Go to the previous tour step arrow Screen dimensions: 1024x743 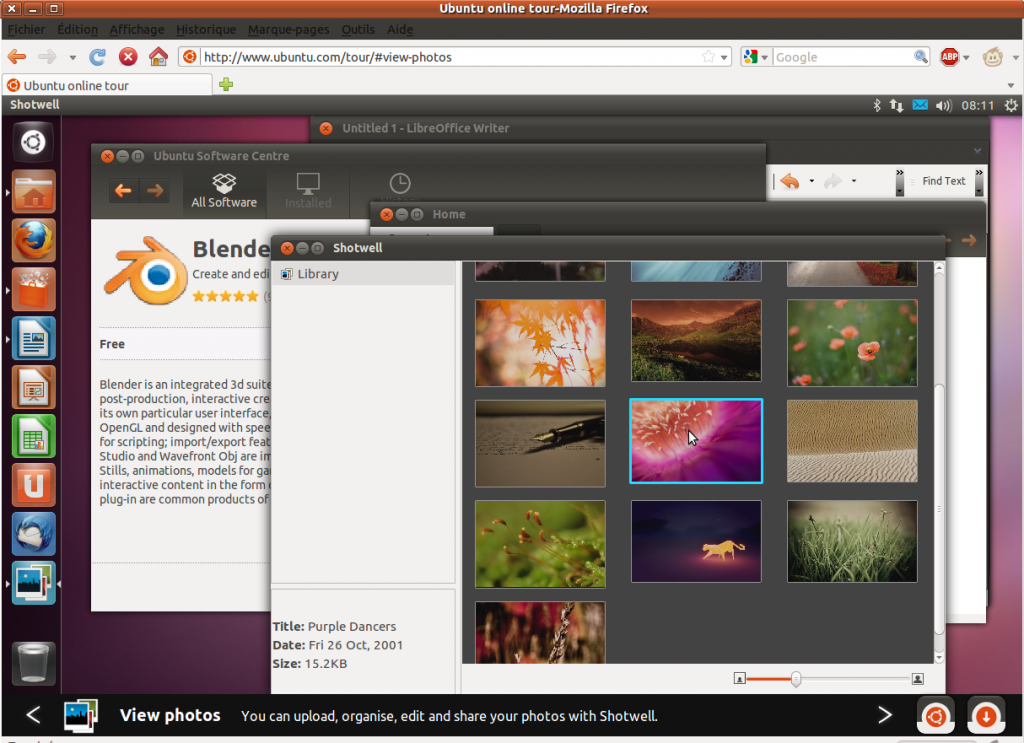click(33, 715)
